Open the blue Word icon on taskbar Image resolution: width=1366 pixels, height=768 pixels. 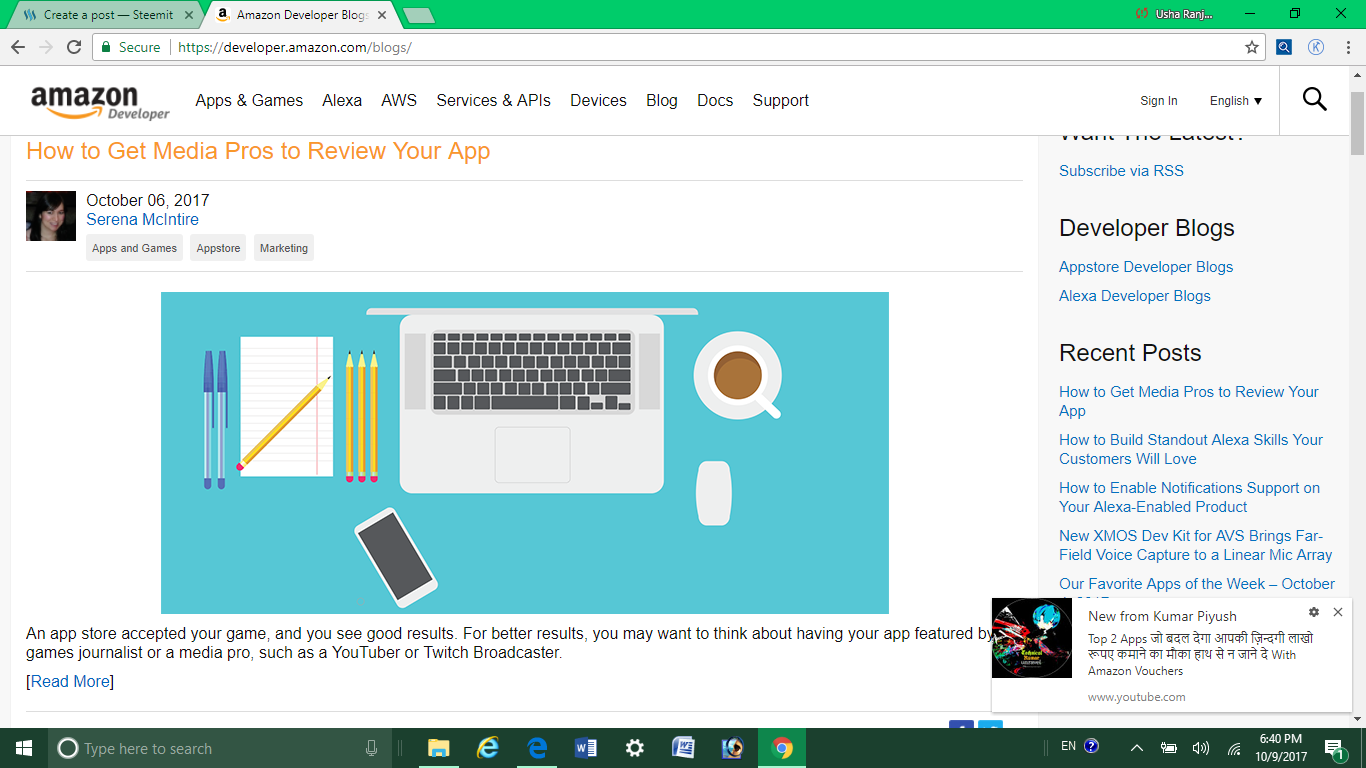coord(586,748)
